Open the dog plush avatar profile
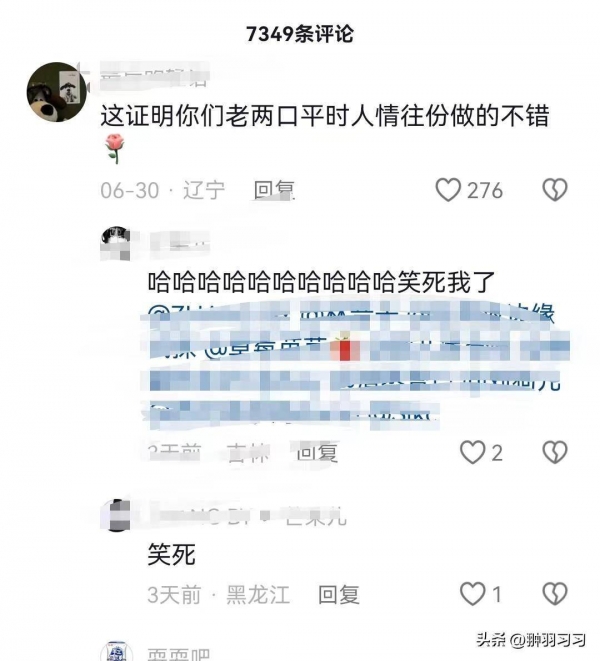 (57, 91)
